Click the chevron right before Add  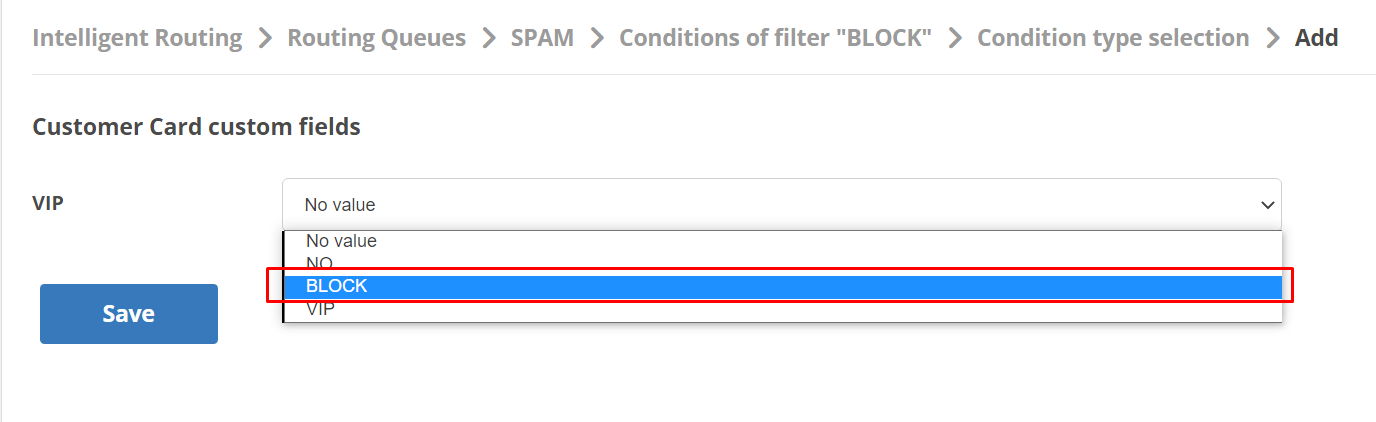[1272, 39]
